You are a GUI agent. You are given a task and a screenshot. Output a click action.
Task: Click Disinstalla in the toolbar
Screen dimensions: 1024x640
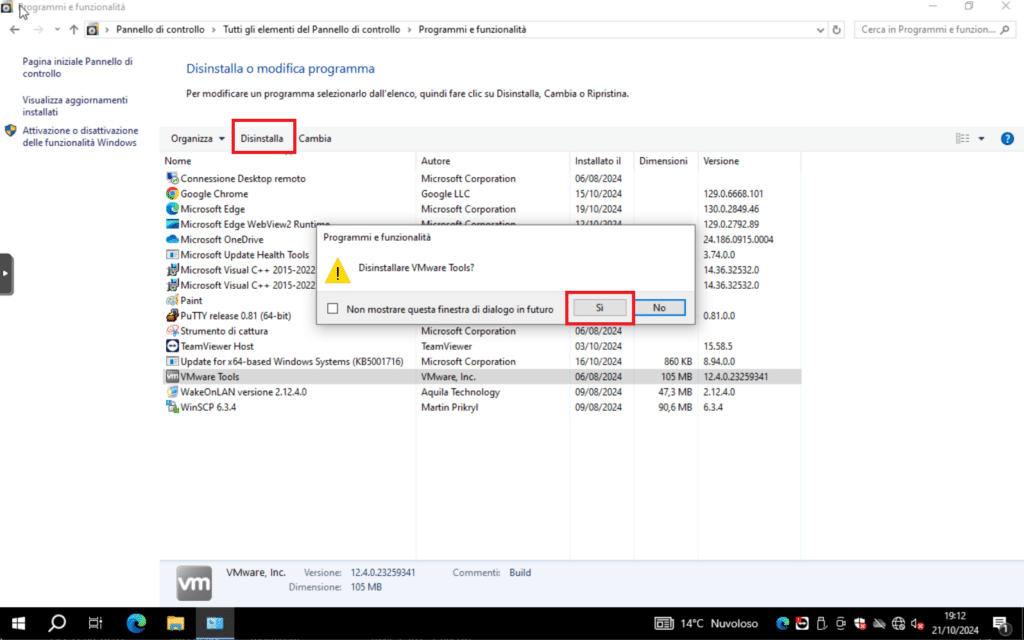(262, 138)
